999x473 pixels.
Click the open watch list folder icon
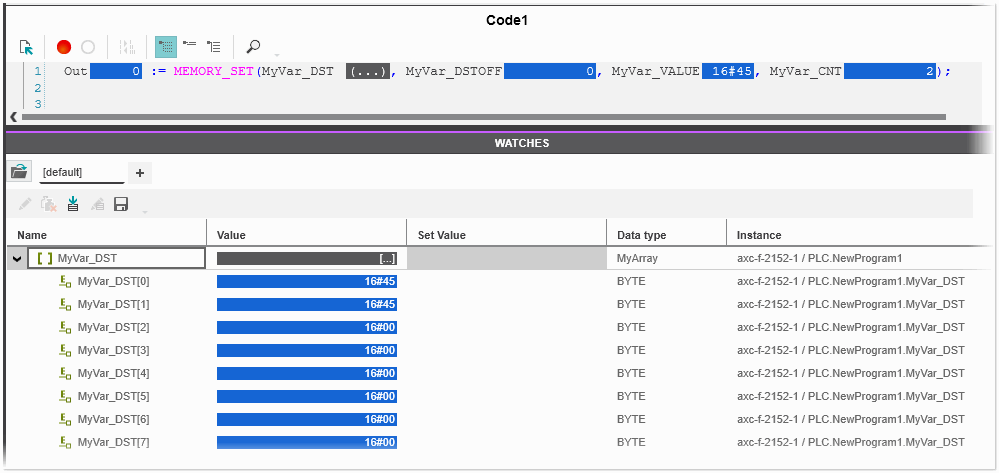tap(19, 172)
